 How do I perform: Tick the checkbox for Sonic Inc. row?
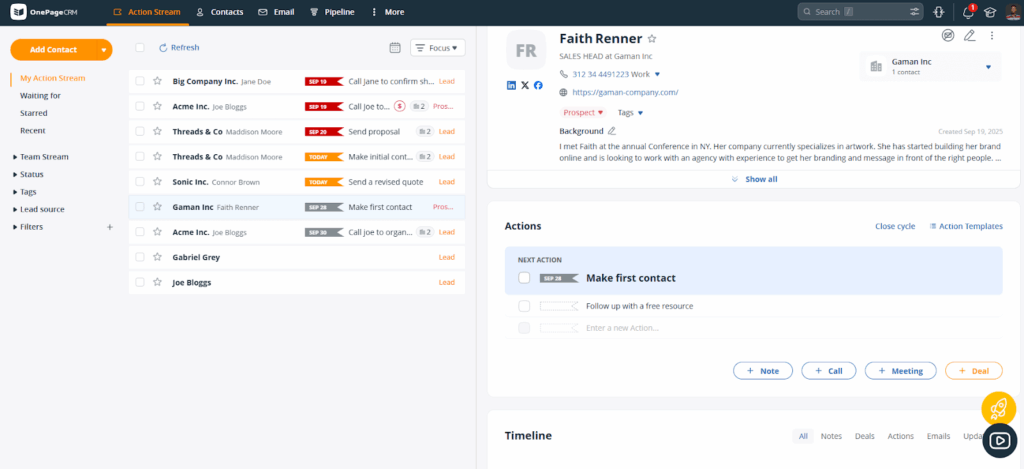pyautogui.click(x=140, y=182)
